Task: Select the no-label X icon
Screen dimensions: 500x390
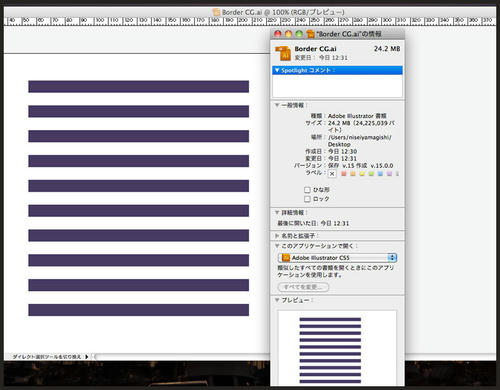Action: (x=332, y=173)
